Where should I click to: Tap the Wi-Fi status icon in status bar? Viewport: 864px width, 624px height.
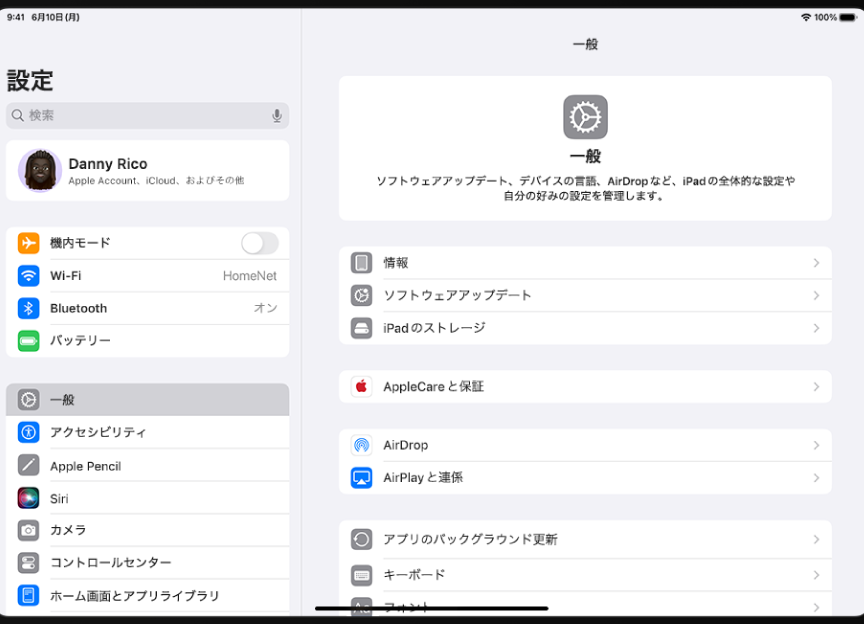(806, 17)
